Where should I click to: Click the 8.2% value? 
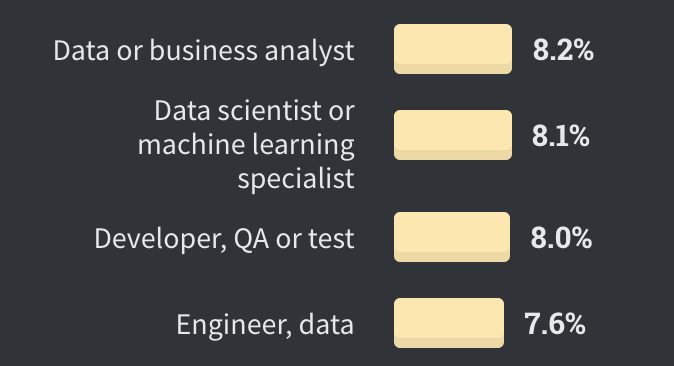pos(563,50)
